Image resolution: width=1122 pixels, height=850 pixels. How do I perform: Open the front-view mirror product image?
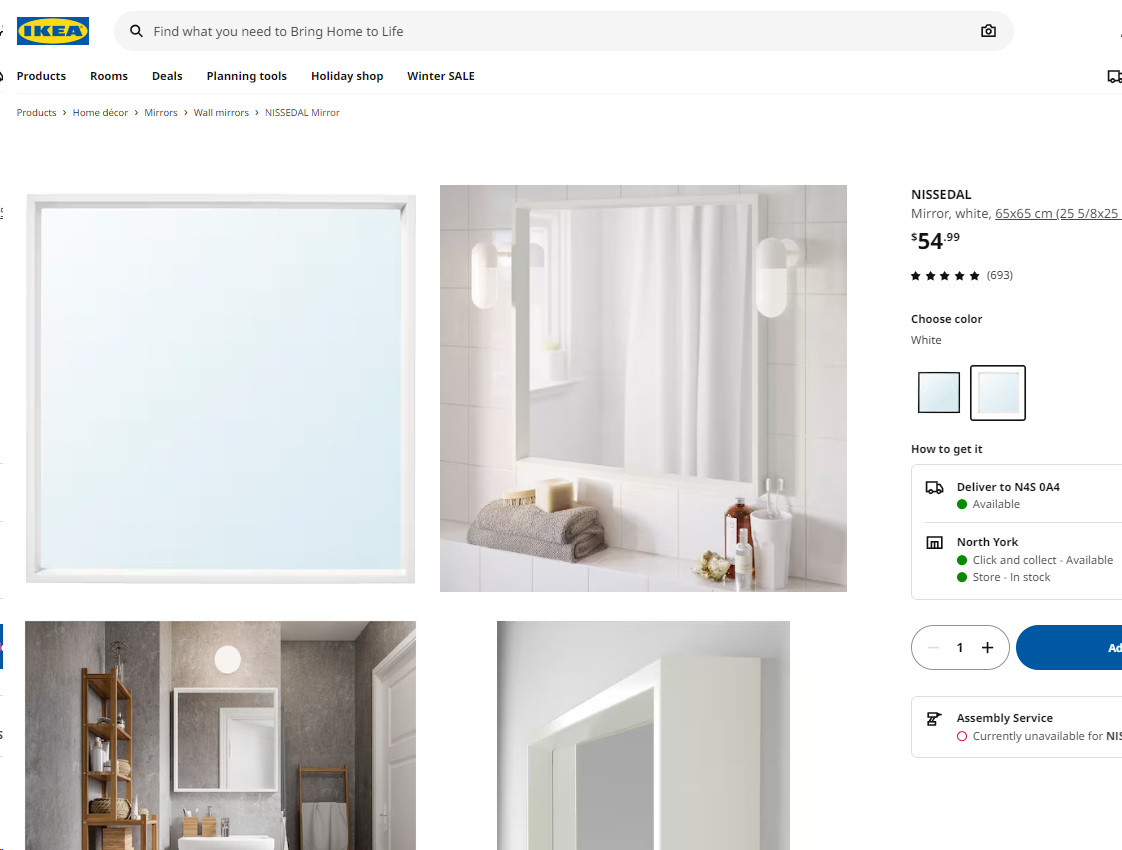pos(220,389)
